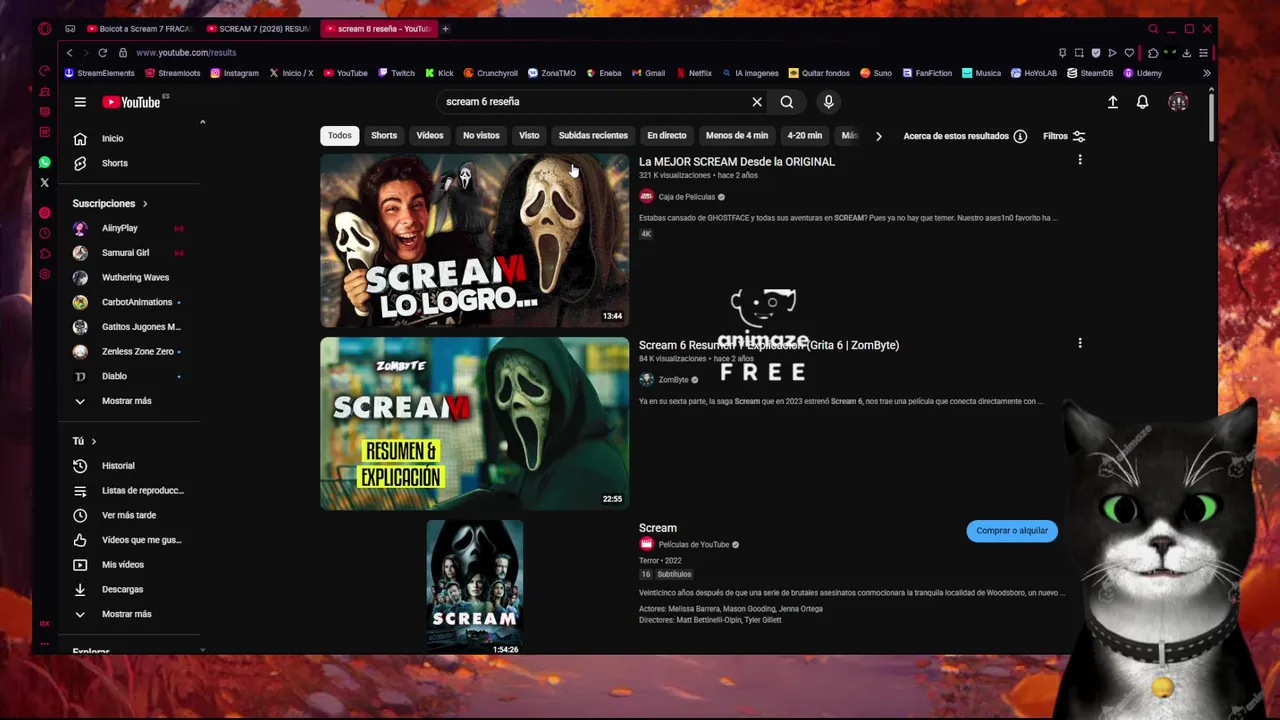Image resolution: width=1280 pixels, height=720 pixels.
Task: Click the info icon beside Acerca de estos resultados
Action: 1020,136
